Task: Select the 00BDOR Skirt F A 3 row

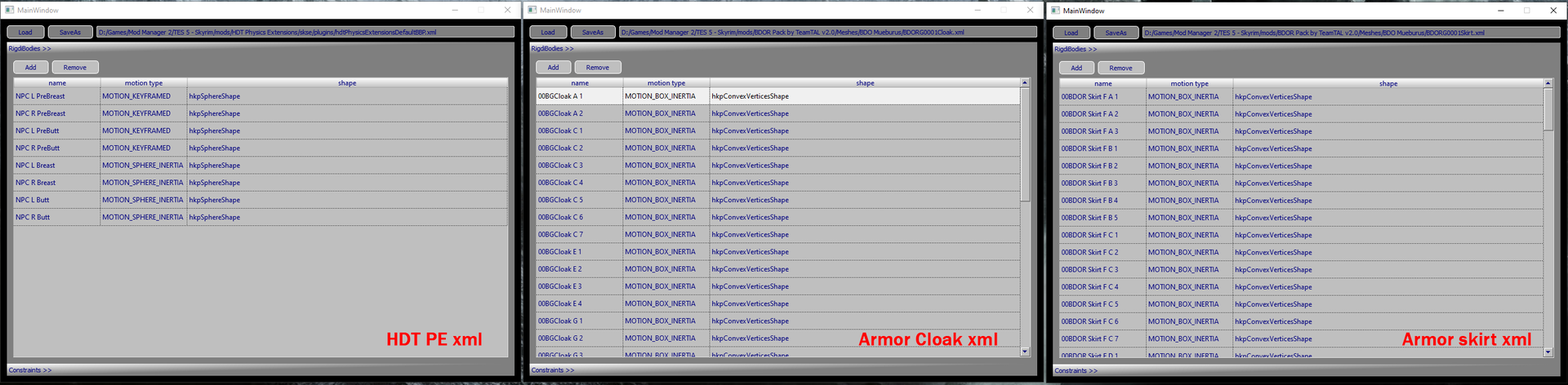Action: click(1302, 131)
